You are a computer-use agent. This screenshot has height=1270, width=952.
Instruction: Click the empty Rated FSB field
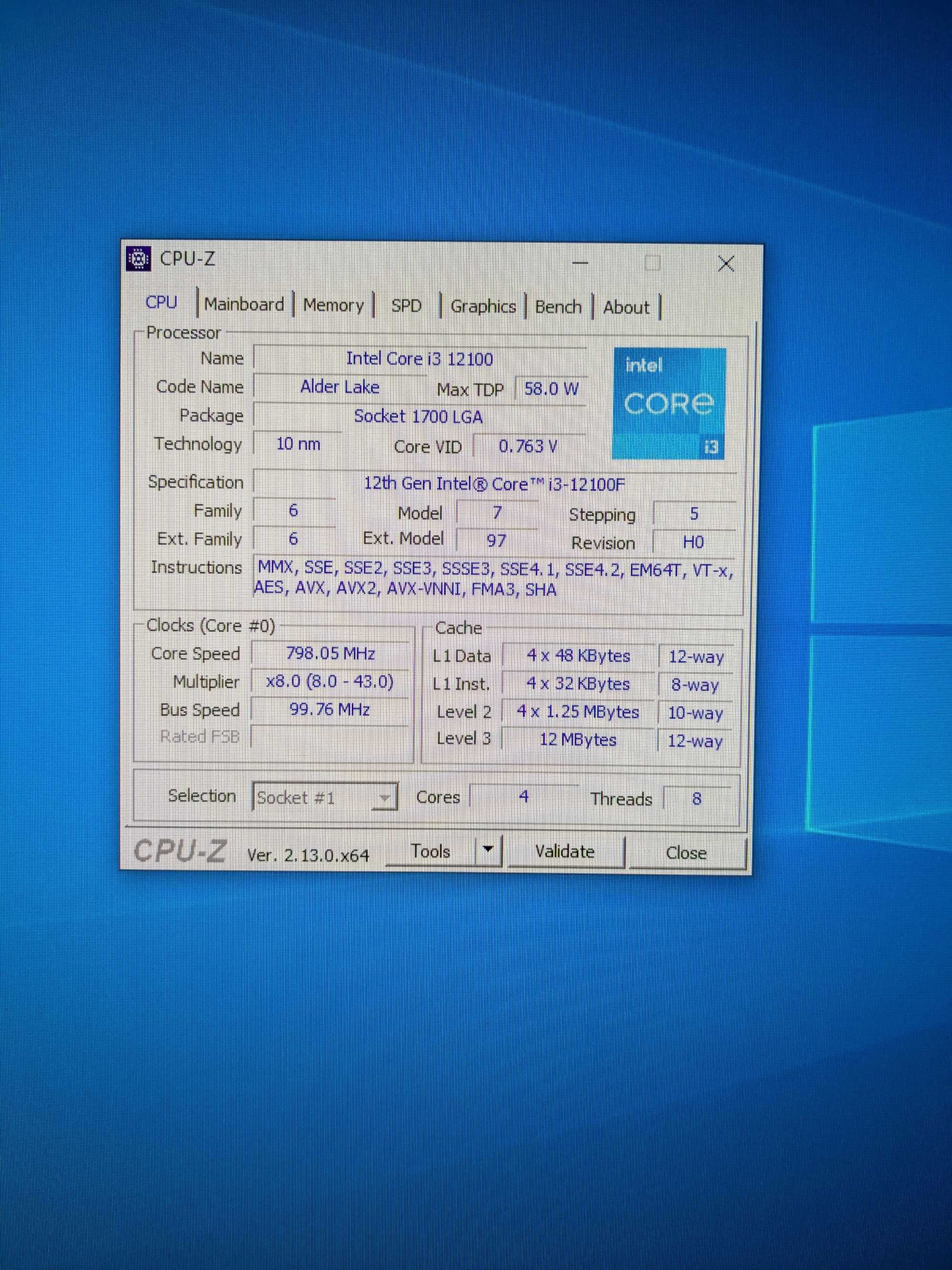pos(330,737)
